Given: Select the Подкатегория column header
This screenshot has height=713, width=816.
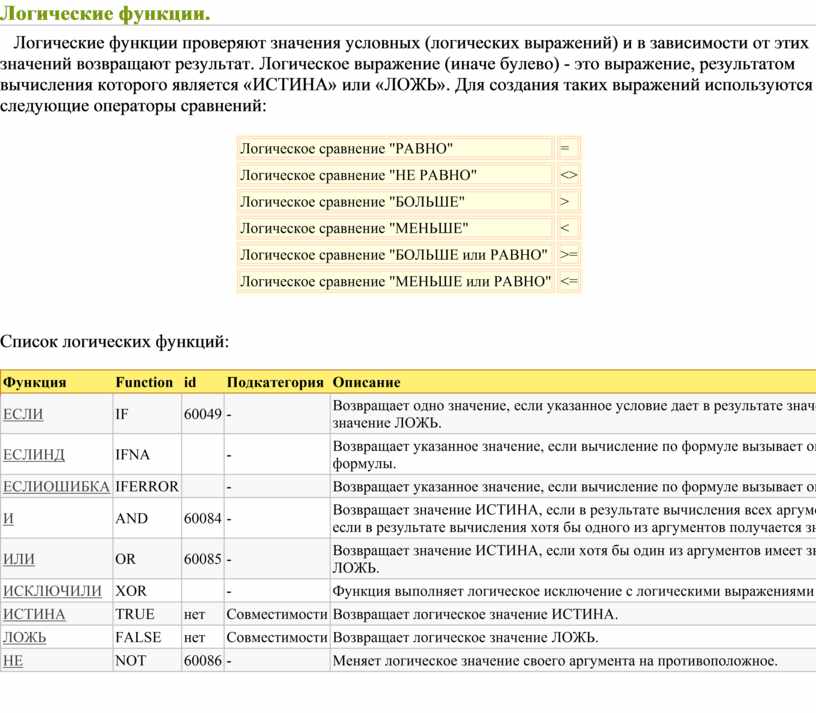Looking at the screenshot, I should coord(275,382).
